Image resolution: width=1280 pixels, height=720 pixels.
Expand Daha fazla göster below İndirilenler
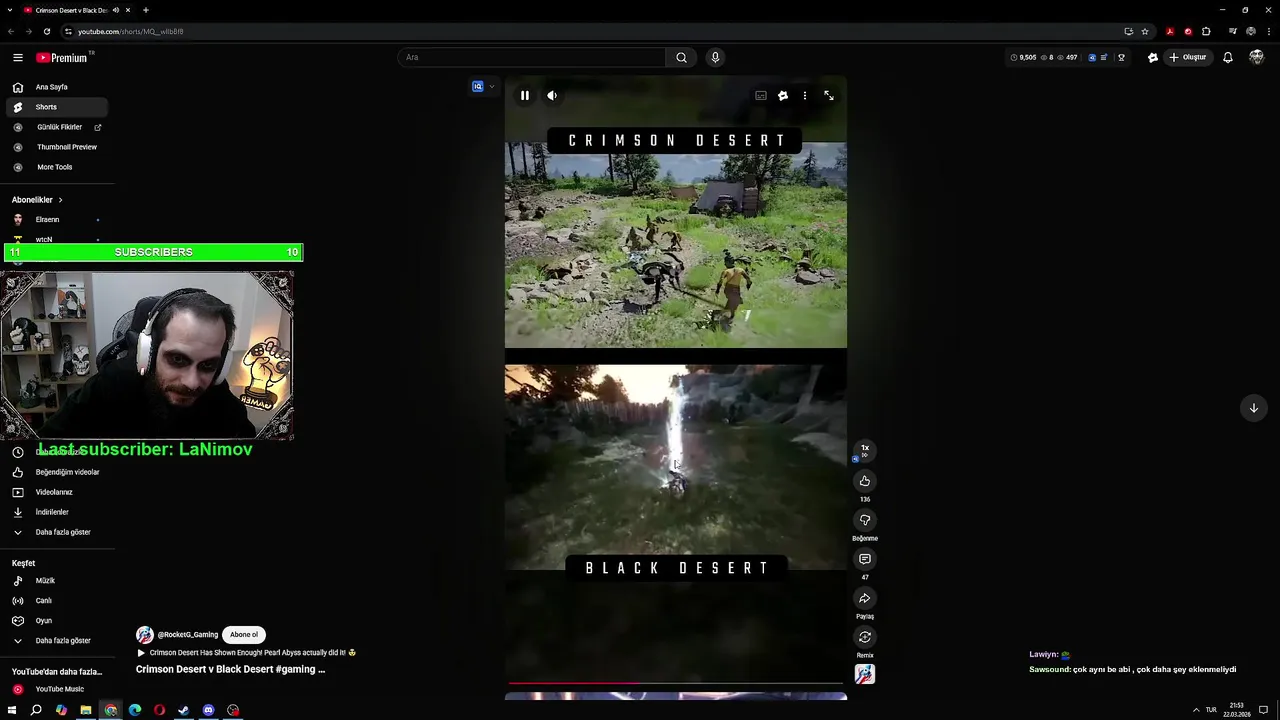[57, 532]
